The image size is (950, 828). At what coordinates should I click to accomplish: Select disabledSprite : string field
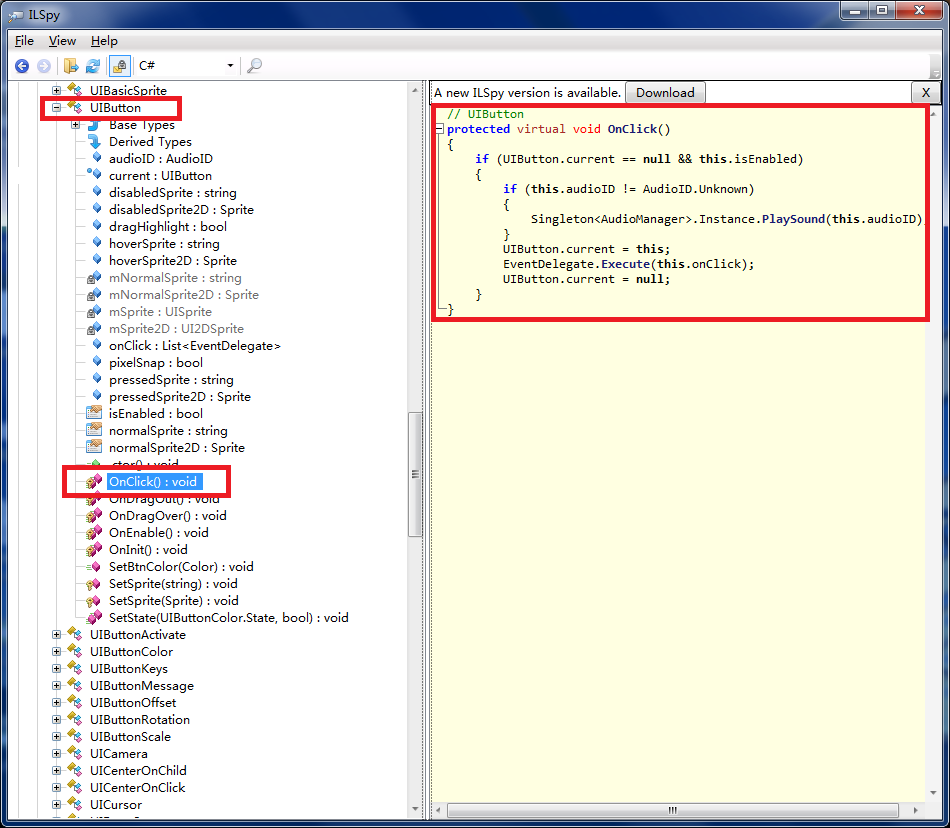(173, 193)
